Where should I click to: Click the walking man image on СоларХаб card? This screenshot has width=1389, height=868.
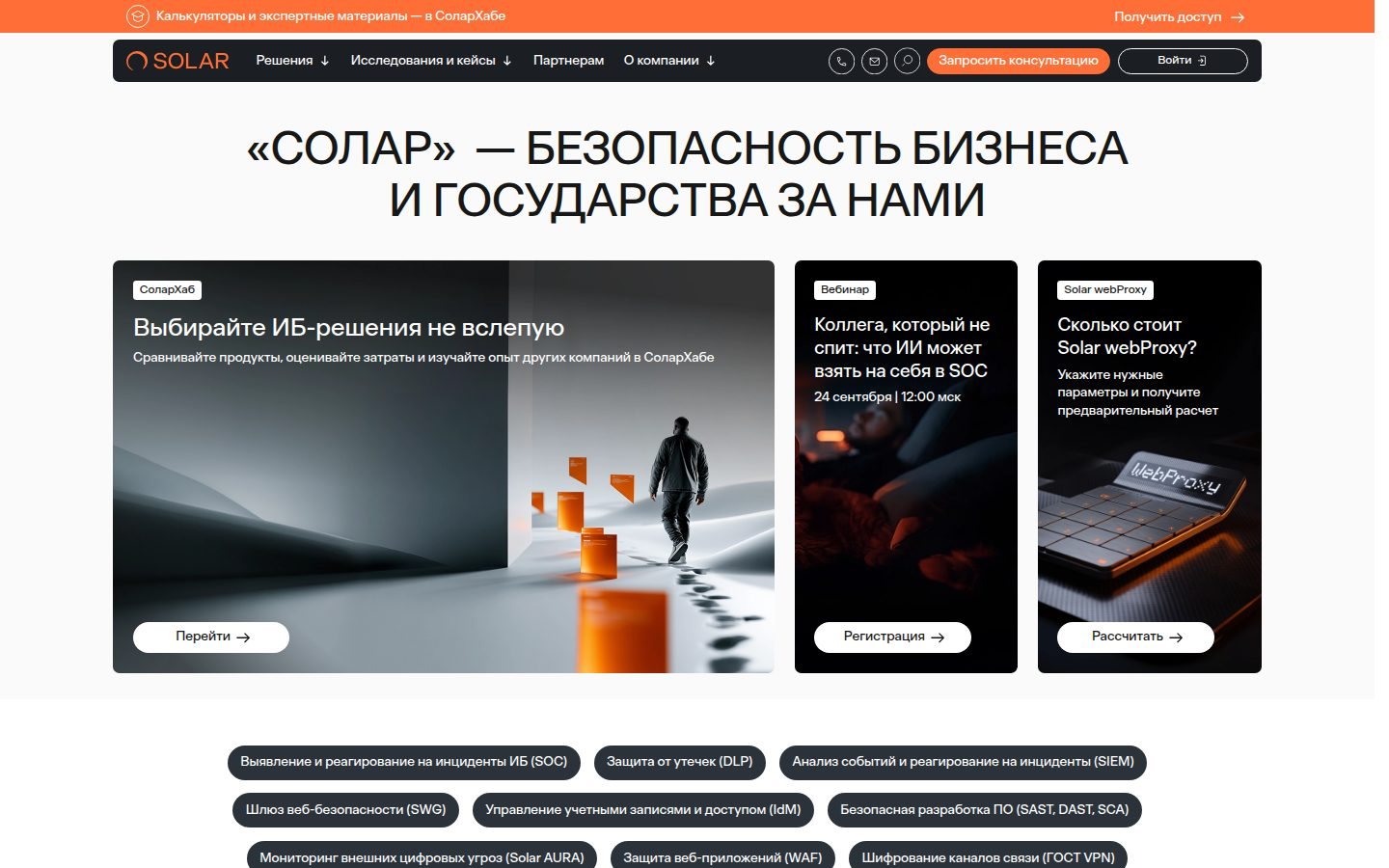coord(677,490)
